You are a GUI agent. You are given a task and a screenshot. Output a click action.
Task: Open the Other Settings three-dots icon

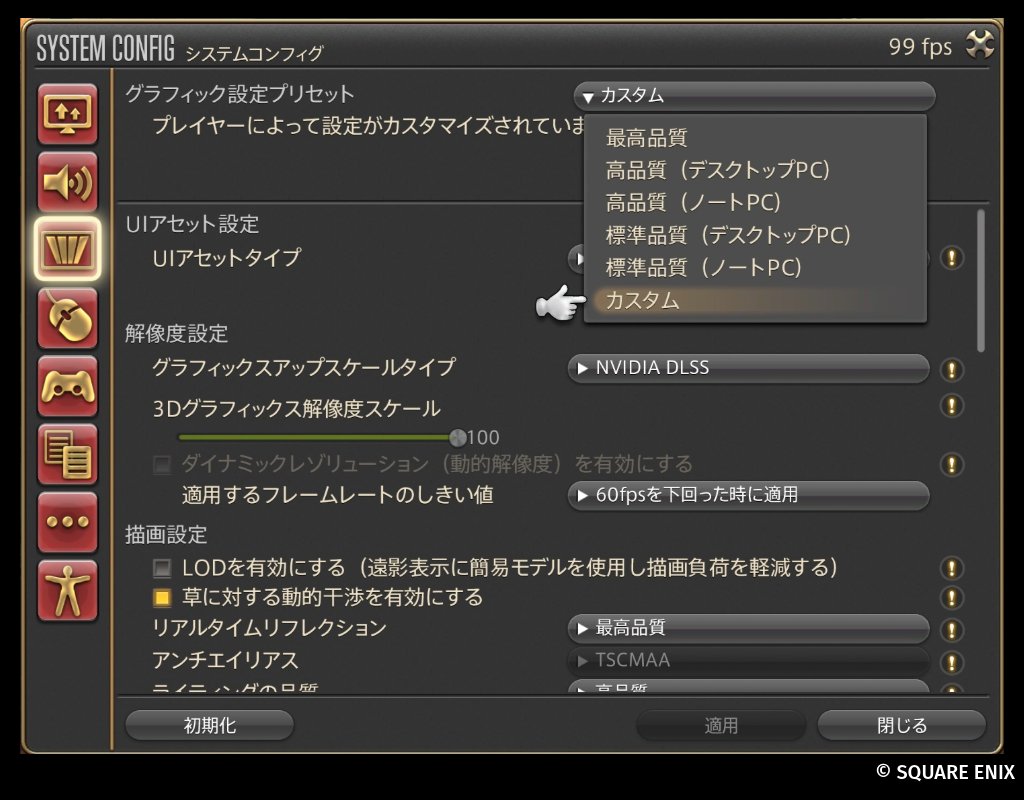click(67, 522)
